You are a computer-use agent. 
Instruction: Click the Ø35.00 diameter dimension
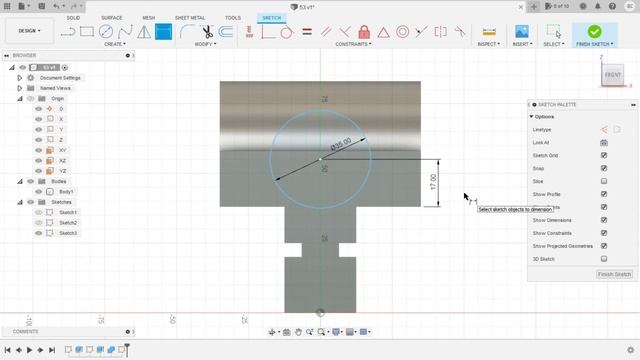click(x=341, y=144)
